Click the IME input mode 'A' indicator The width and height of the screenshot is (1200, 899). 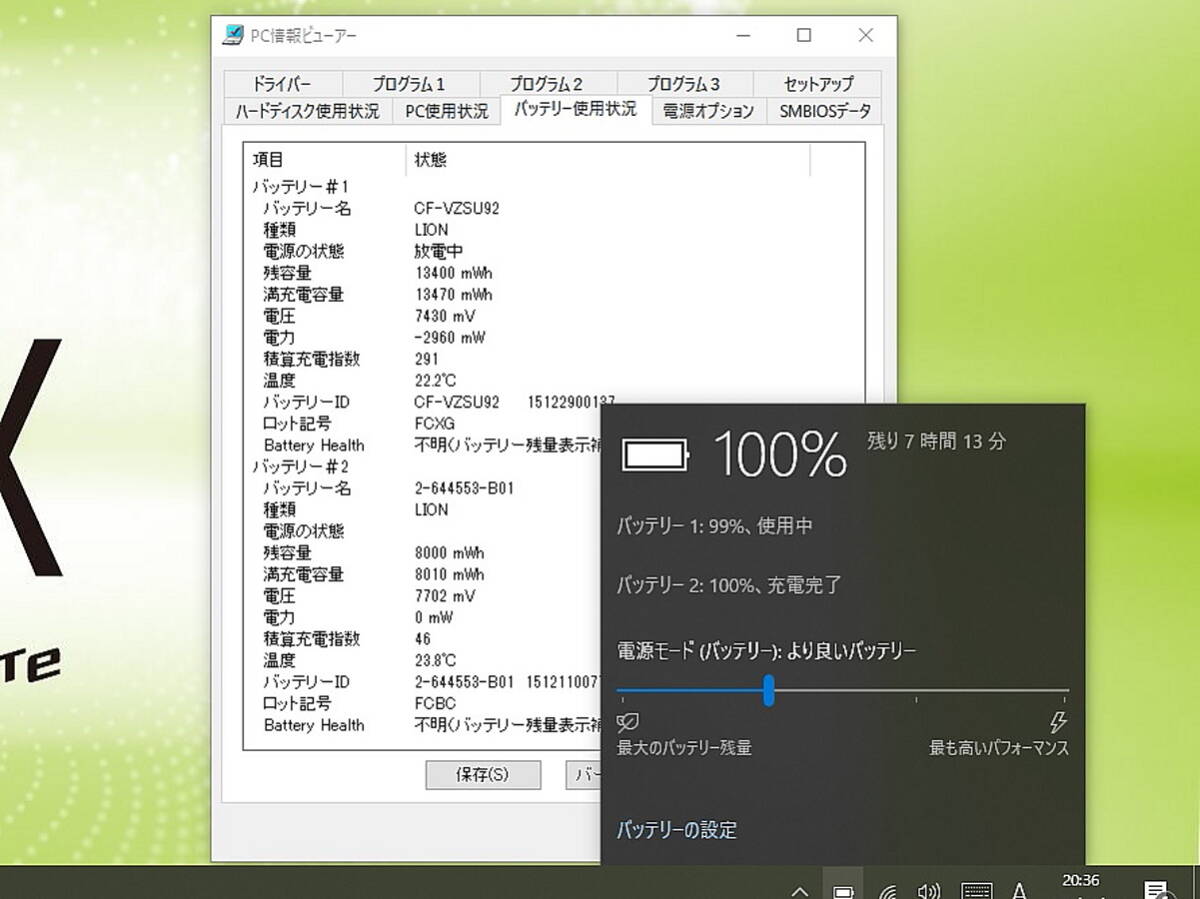1020,890
